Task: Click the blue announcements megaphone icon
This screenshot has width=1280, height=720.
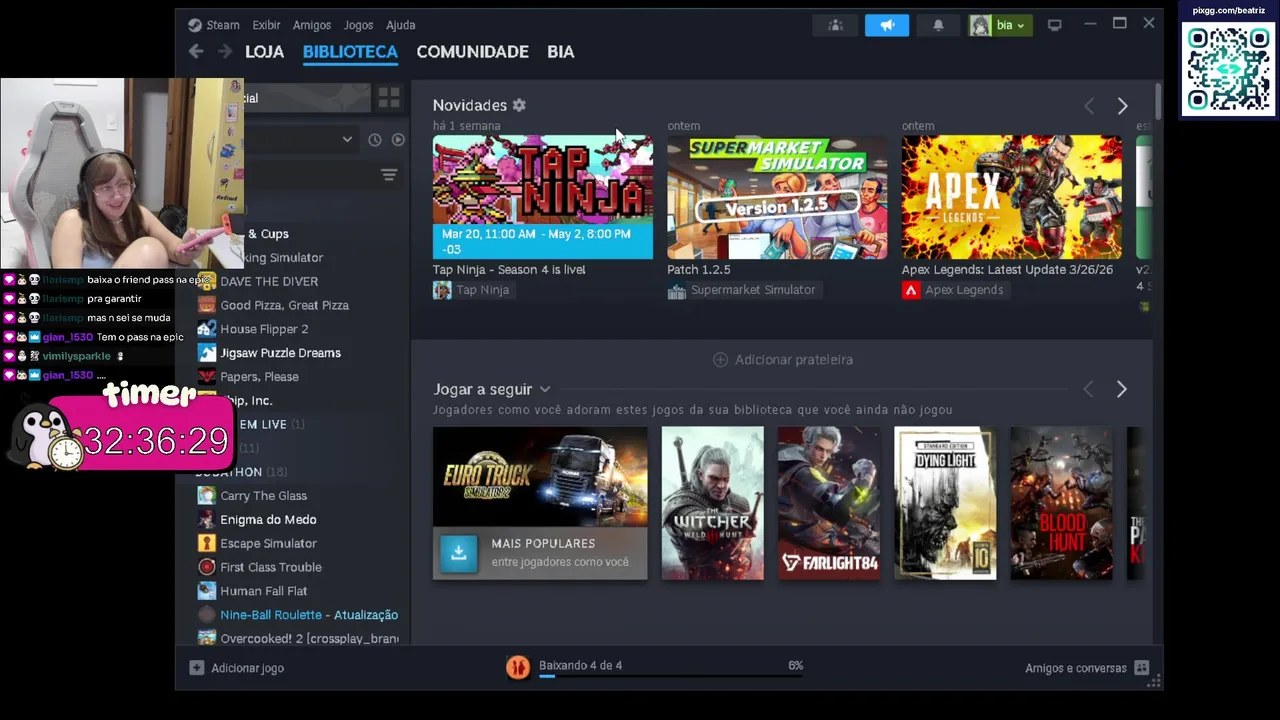Action: click(x=887, y=25)
